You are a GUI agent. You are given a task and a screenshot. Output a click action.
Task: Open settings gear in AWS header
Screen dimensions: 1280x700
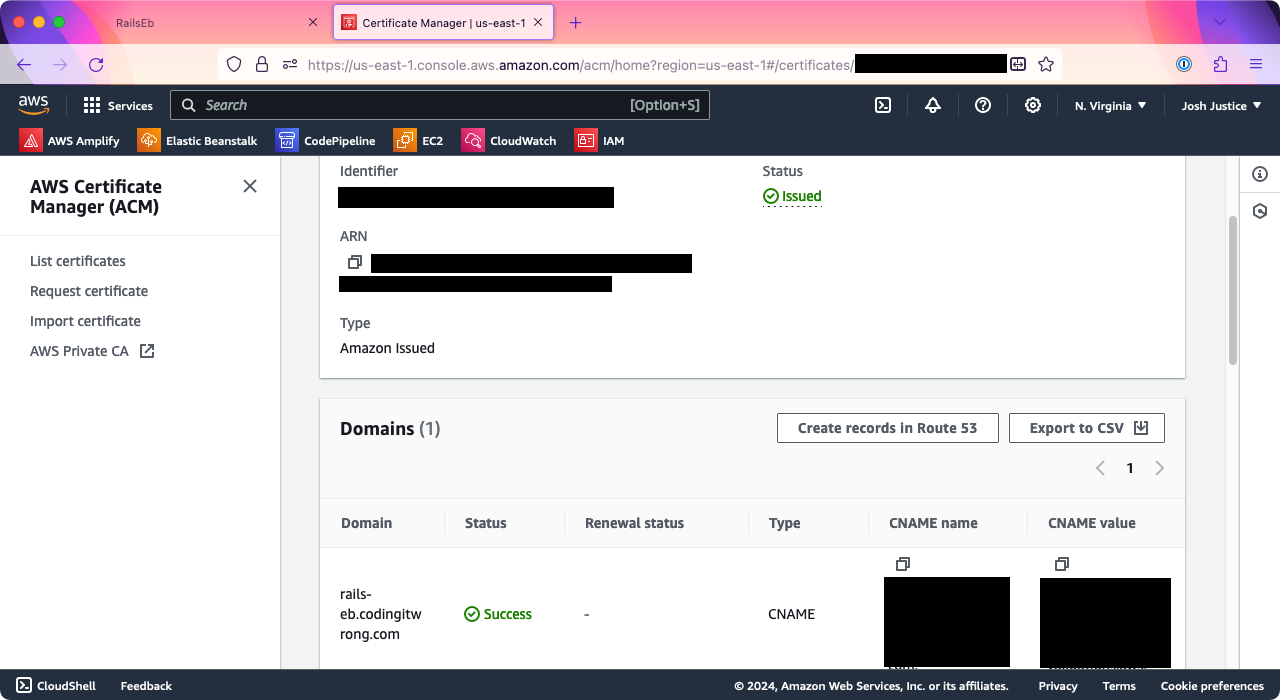click(x=1033, y=105)
